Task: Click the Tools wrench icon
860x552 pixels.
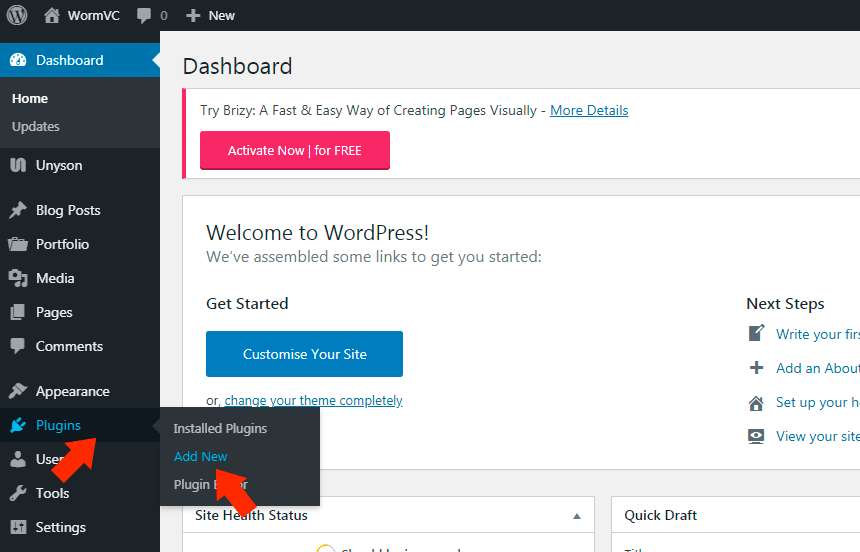Action: point(18,493)
